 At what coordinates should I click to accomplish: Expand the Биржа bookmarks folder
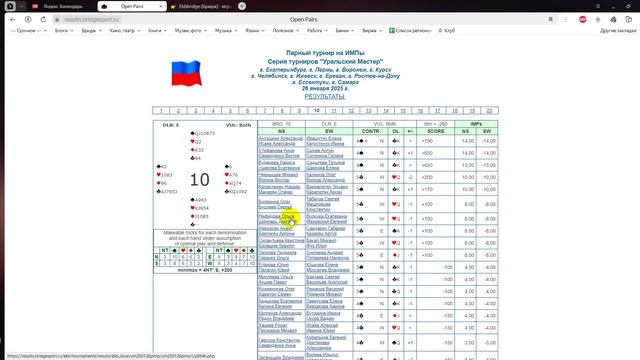(372, 31)
